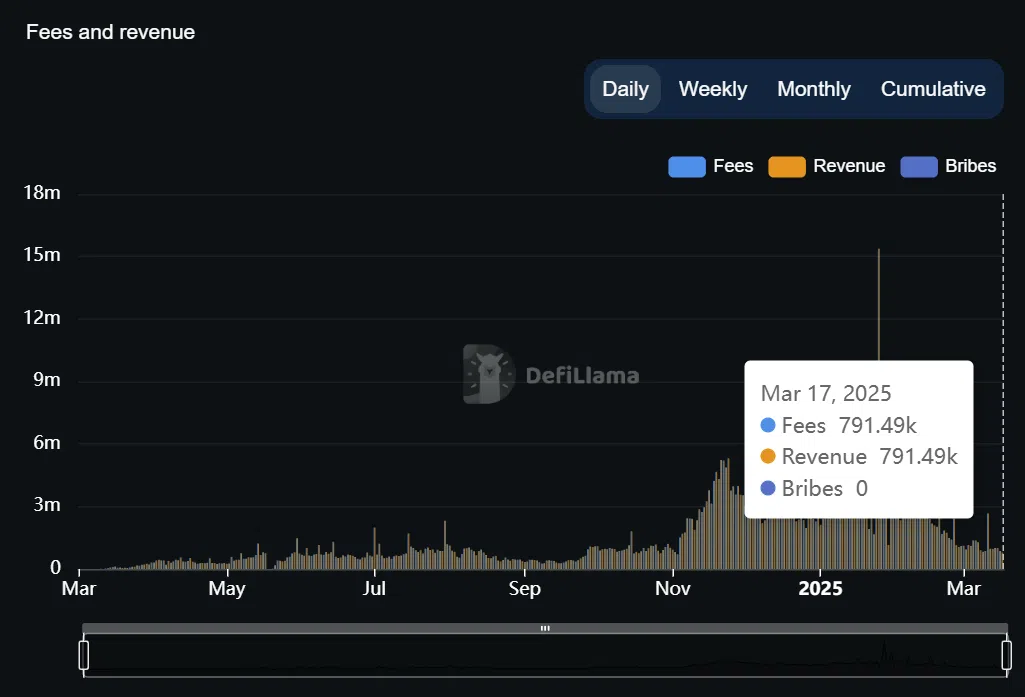
Task: Click the DefiLlama llama logo watermark
Action: tap(488, 375)
